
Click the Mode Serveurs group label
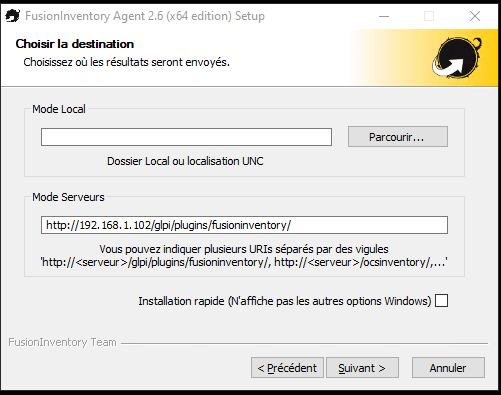(x=68, y=197)
